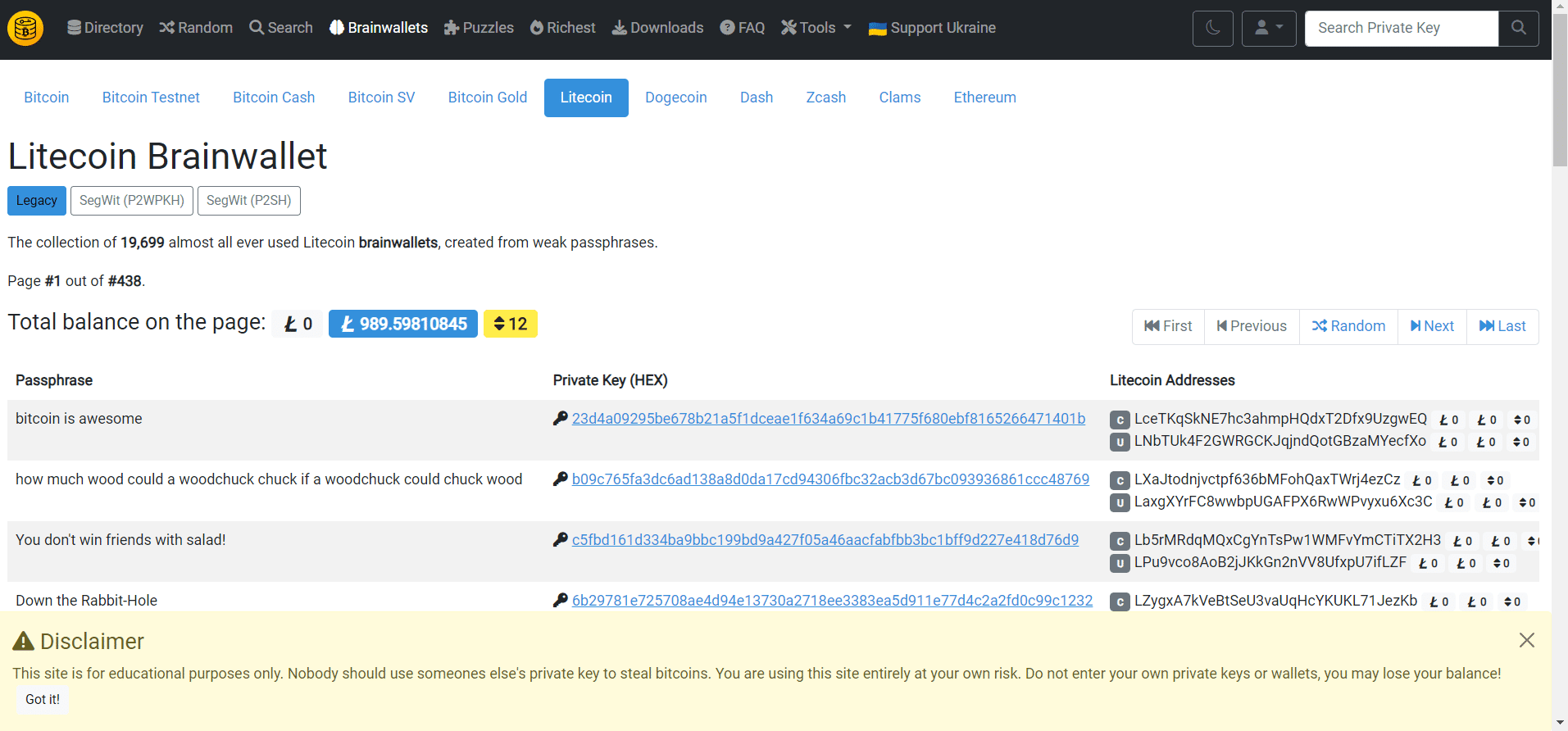Screen dimensions: 1568x731
Task: Select the Legacy address format
Action: (37, 201)
